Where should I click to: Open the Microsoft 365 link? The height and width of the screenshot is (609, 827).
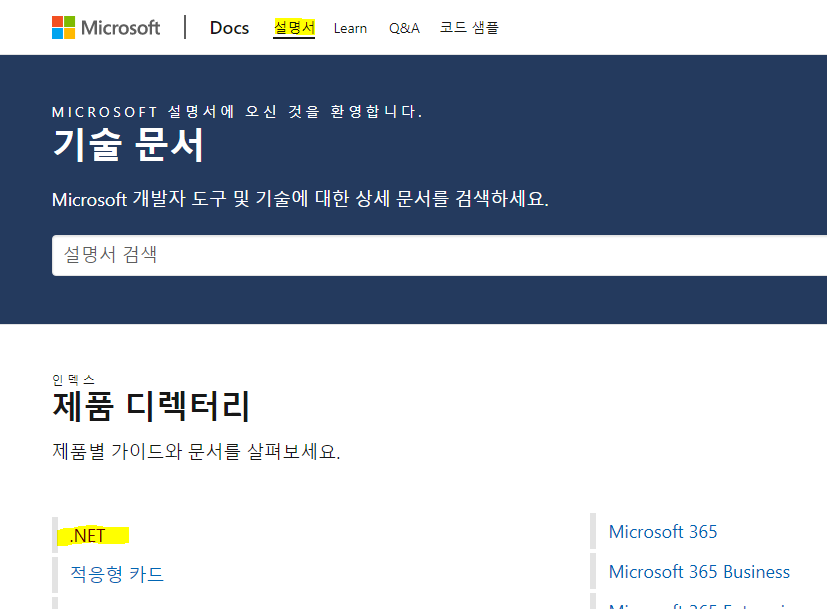pyautogui.click(x=663, y=532)
